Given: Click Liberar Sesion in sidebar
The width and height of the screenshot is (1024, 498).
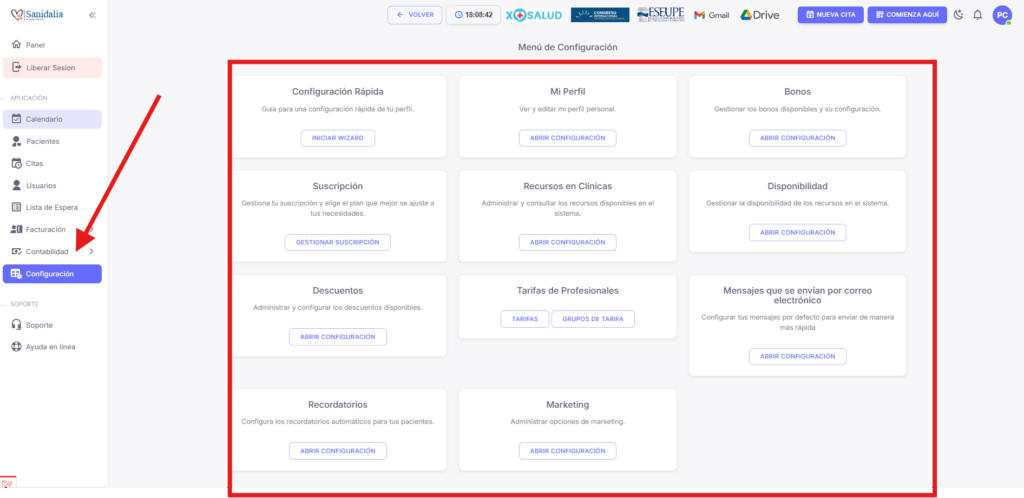Looking at the screenshot, I should (x=52, y=67).
